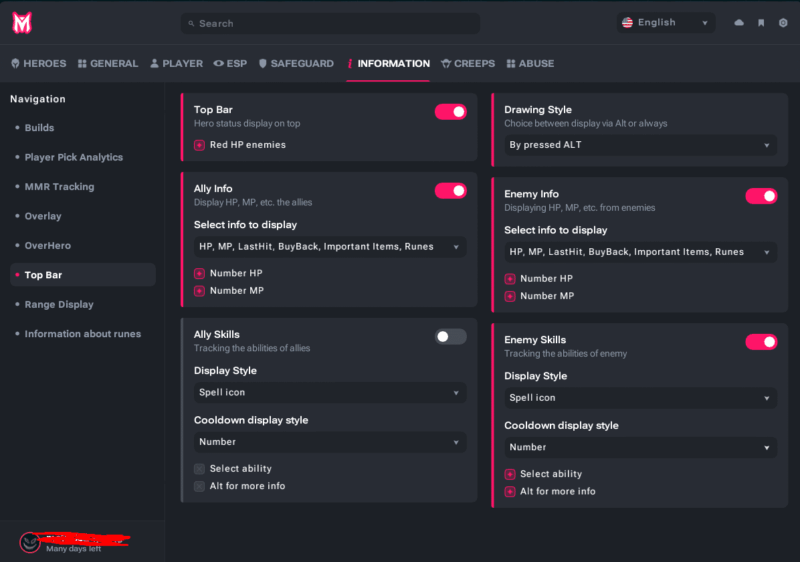Enable the Ally Skills switch
Viewport: 800px width, 562px height.
(x=451, y=337)
